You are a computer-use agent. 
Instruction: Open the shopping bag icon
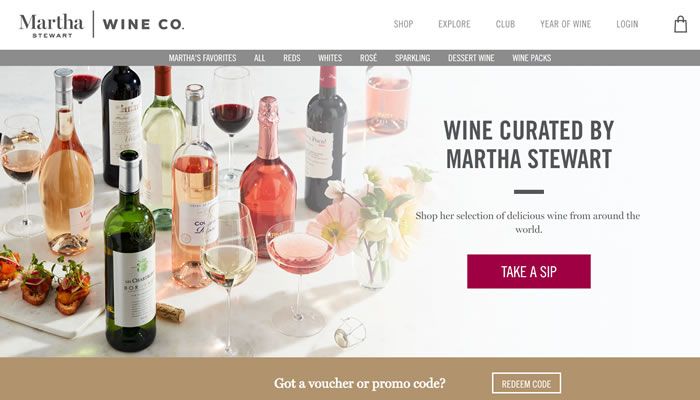[x=680, y=24]
